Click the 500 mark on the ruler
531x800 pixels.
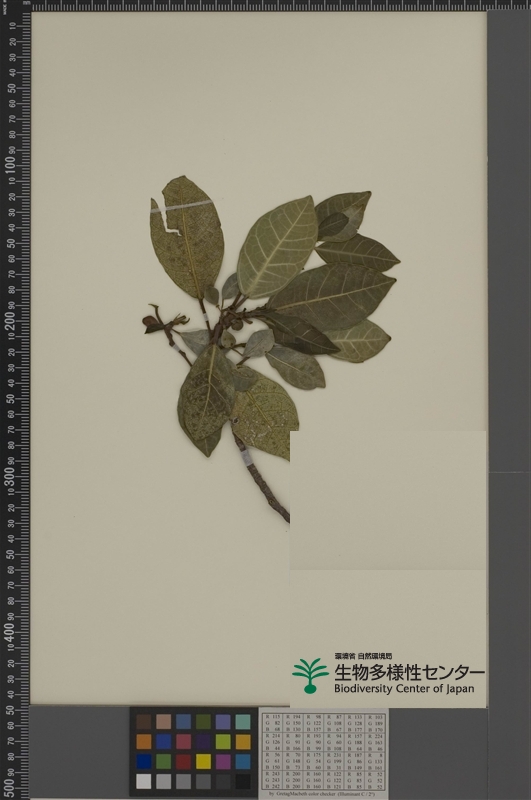point(10,786)
